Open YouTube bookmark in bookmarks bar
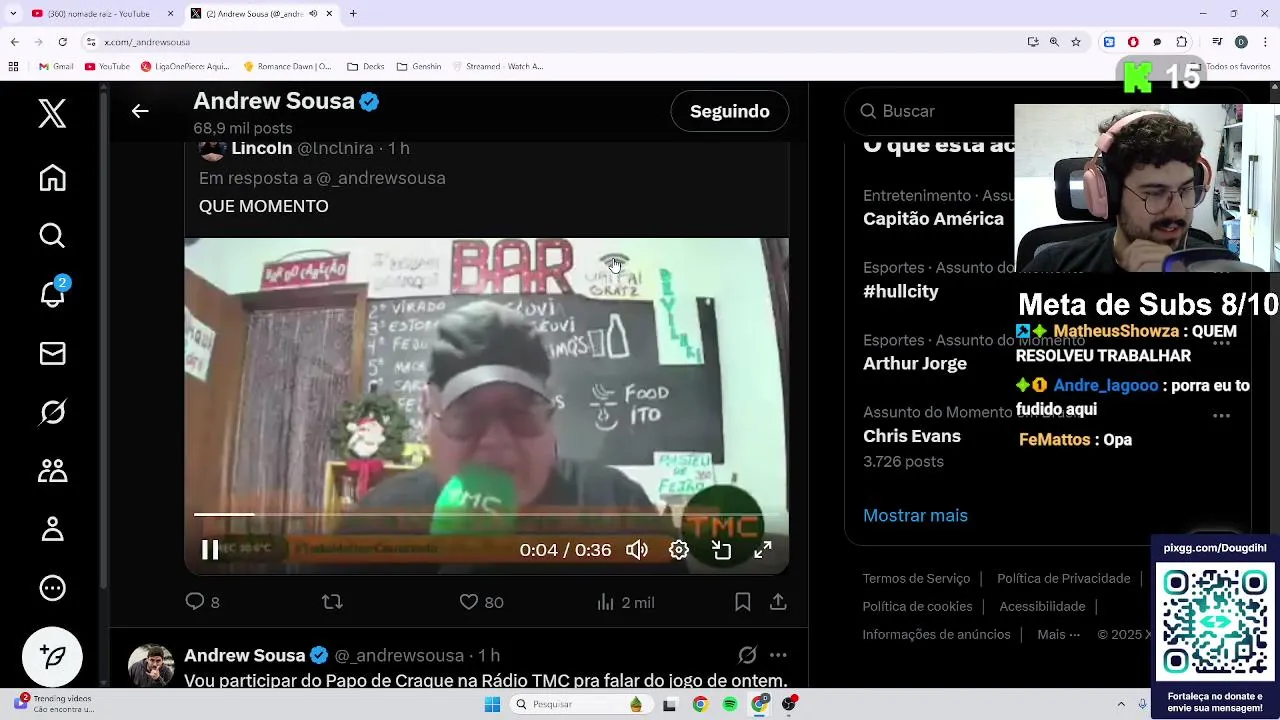1280x720 pixels. click(x=107, y=67)
